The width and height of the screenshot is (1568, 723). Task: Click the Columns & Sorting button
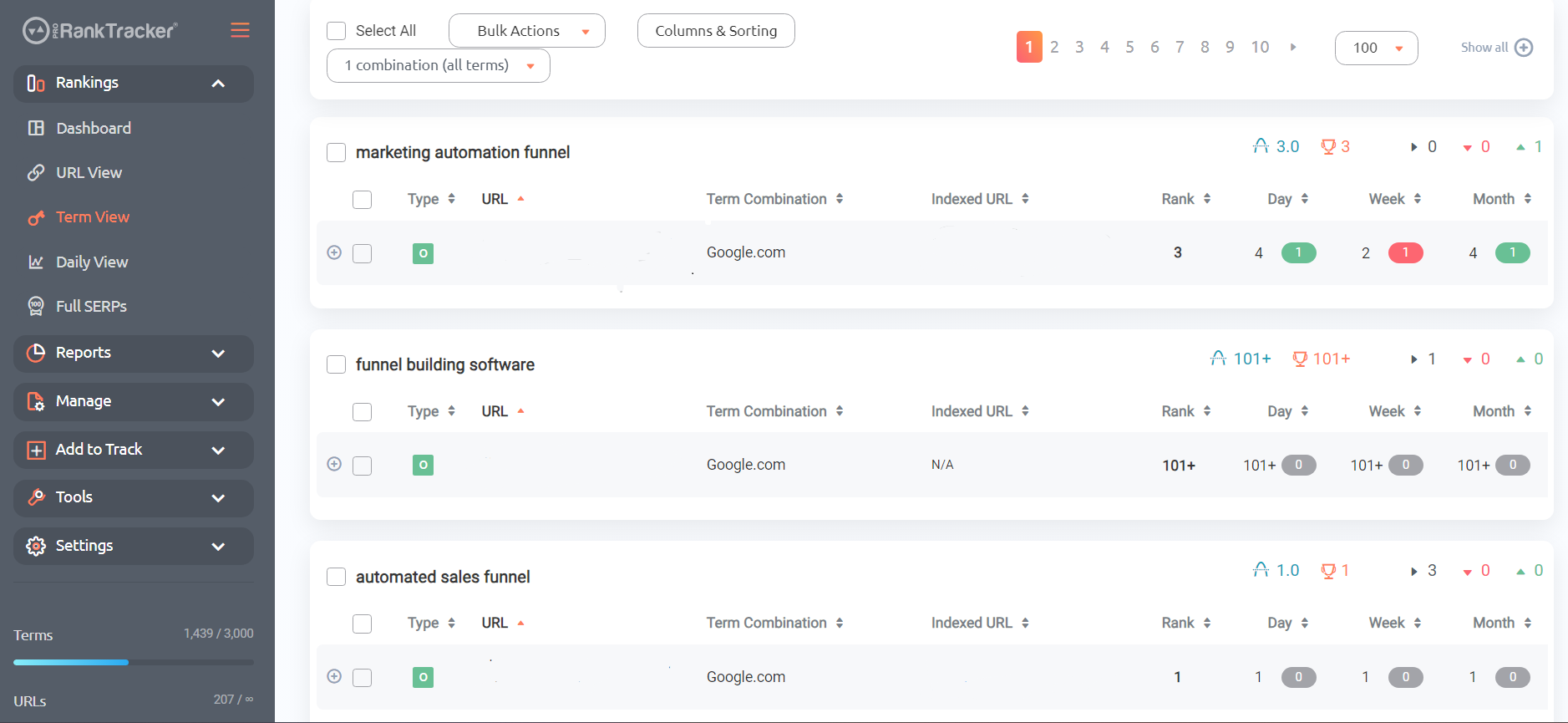click(716, 31)
